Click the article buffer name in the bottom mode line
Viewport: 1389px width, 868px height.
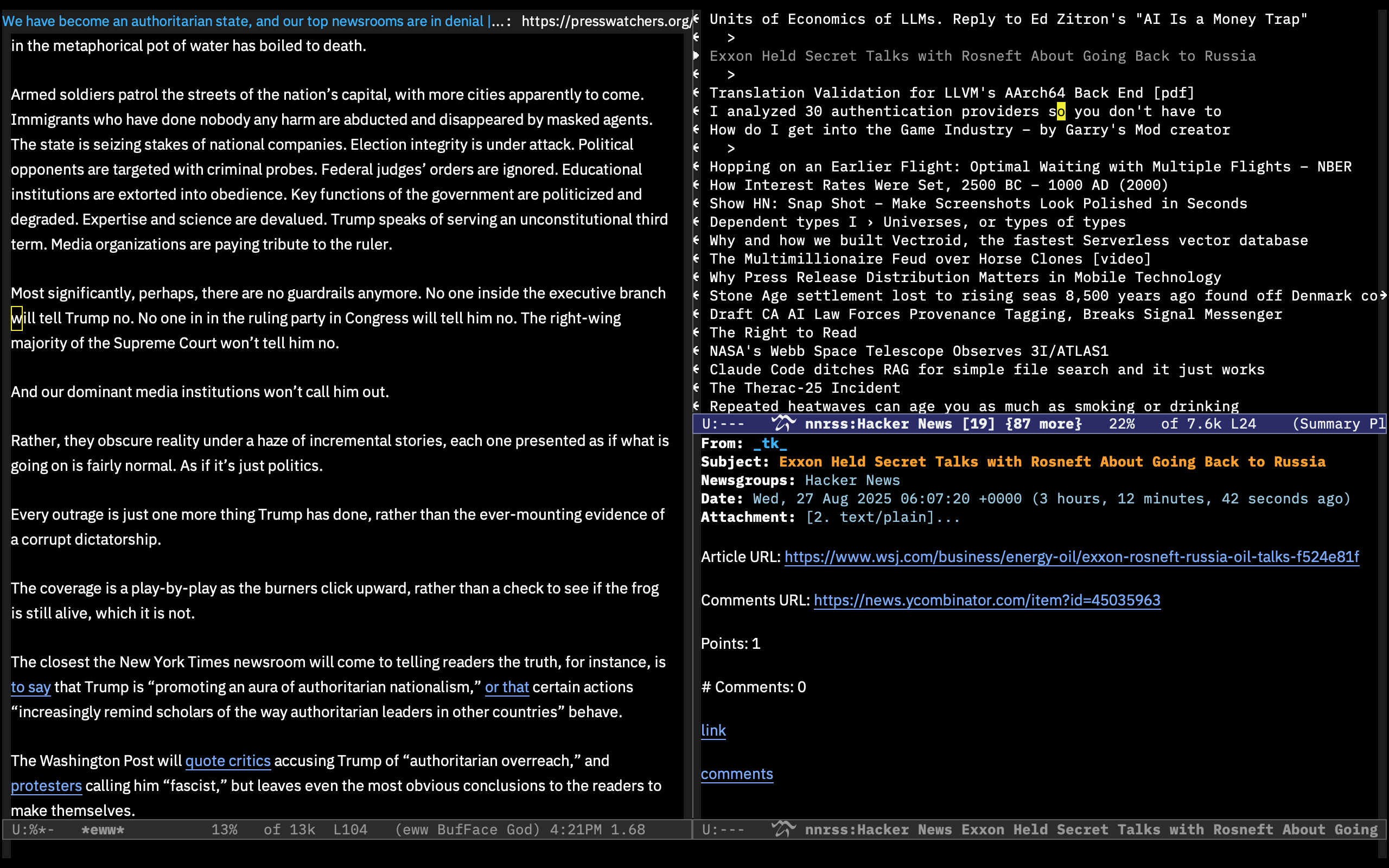coord(1091,829)
